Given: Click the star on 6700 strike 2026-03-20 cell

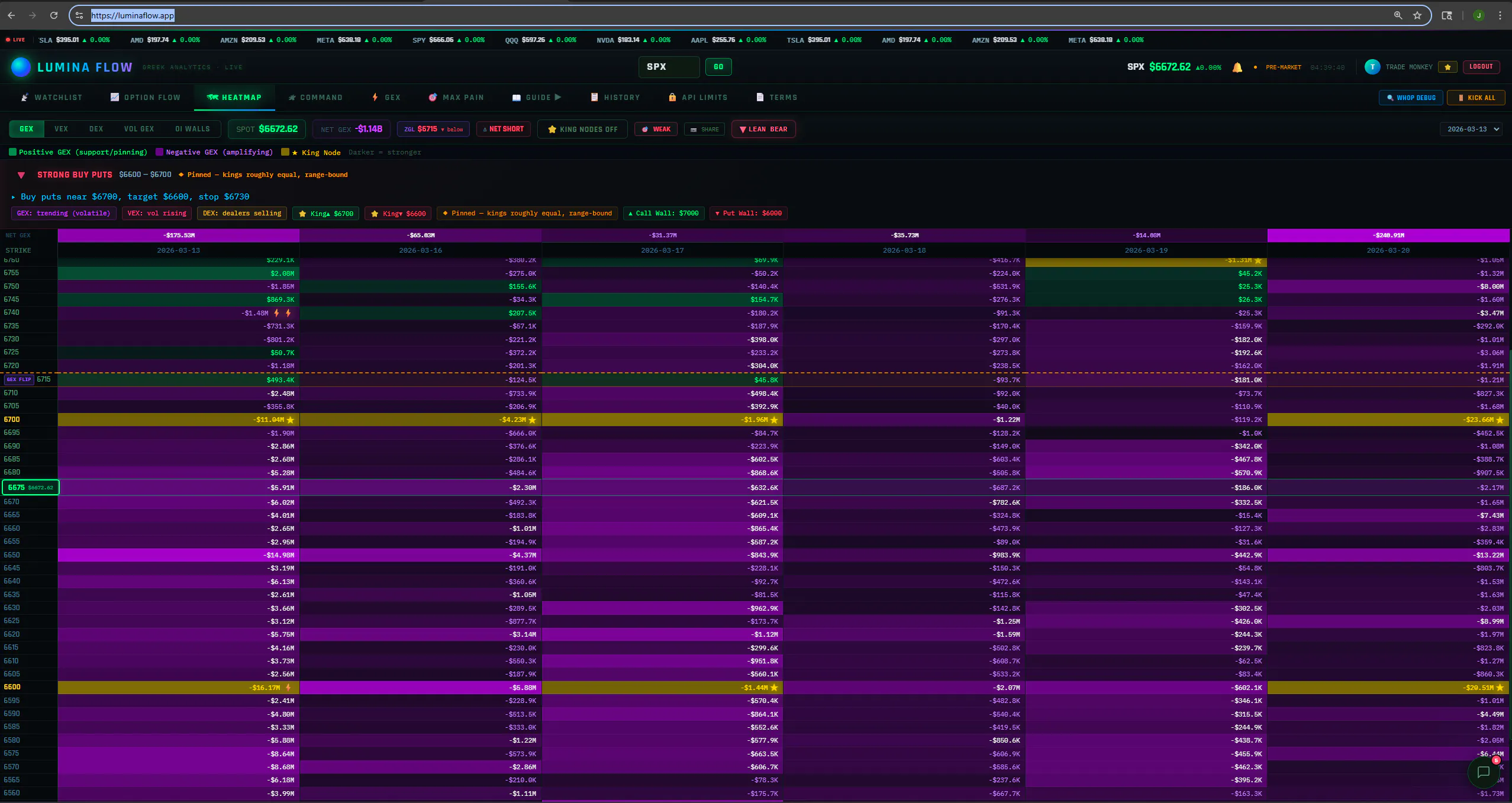Looking at the screenshot, I should point(1500,420).
